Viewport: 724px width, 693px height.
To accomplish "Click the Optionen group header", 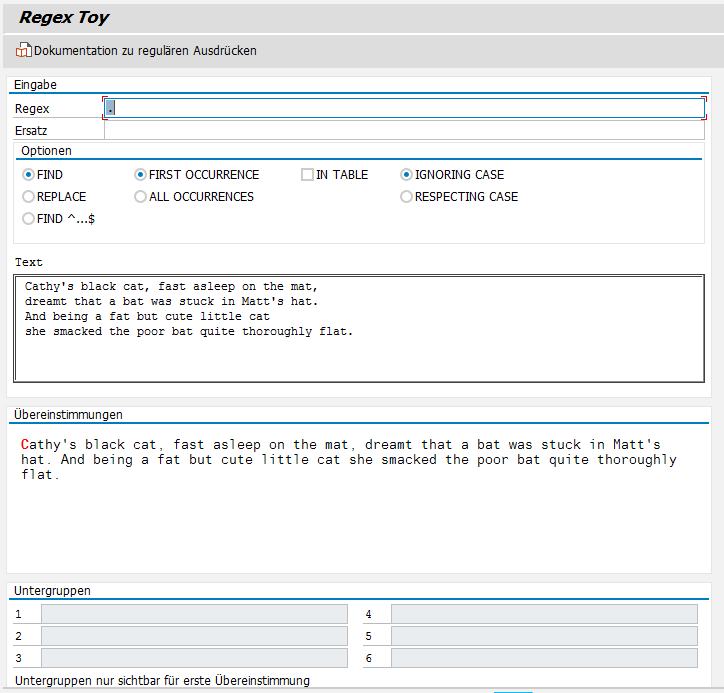I will pos(46,151).
